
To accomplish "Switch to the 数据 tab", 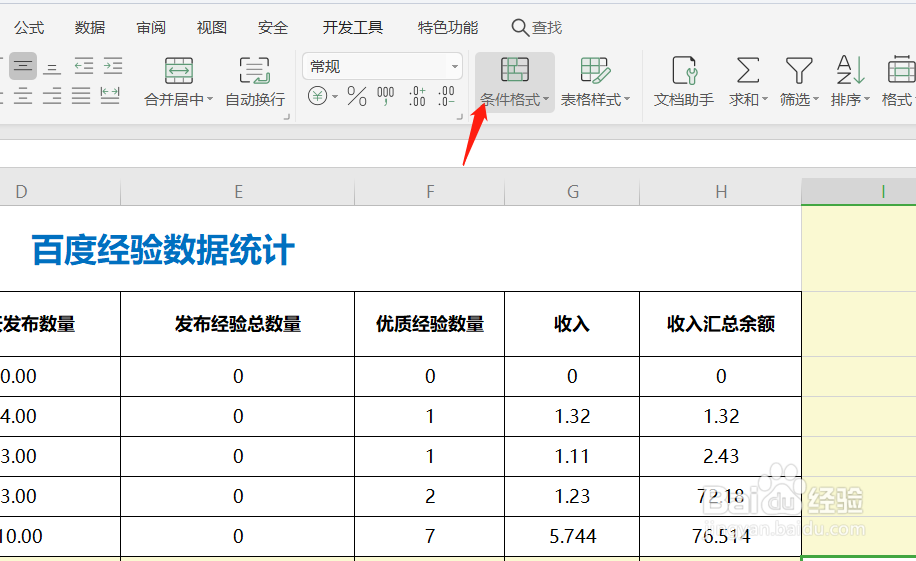I will (x=90, y=27).
